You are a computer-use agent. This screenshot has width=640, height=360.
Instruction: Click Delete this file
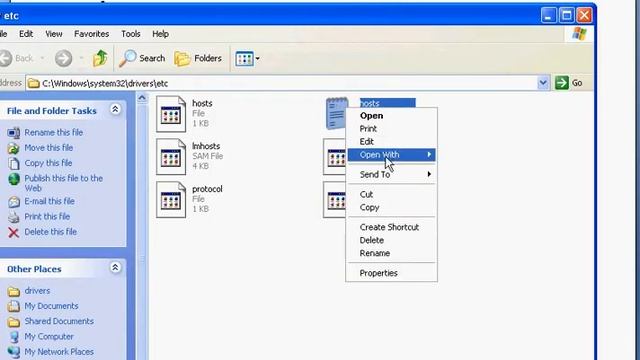pos(51,232)
